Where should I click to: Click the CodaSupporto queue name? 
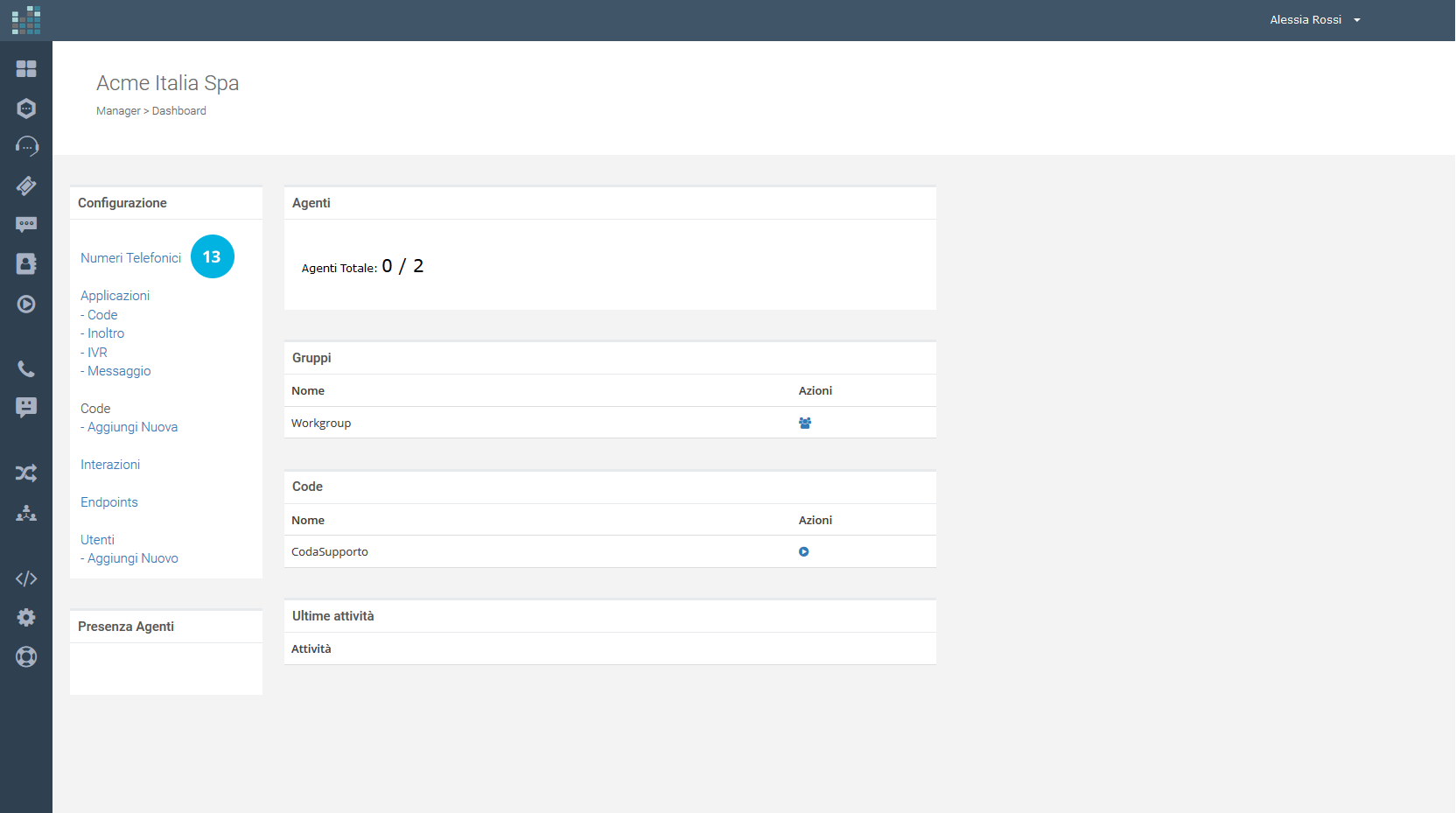point(330,552)
